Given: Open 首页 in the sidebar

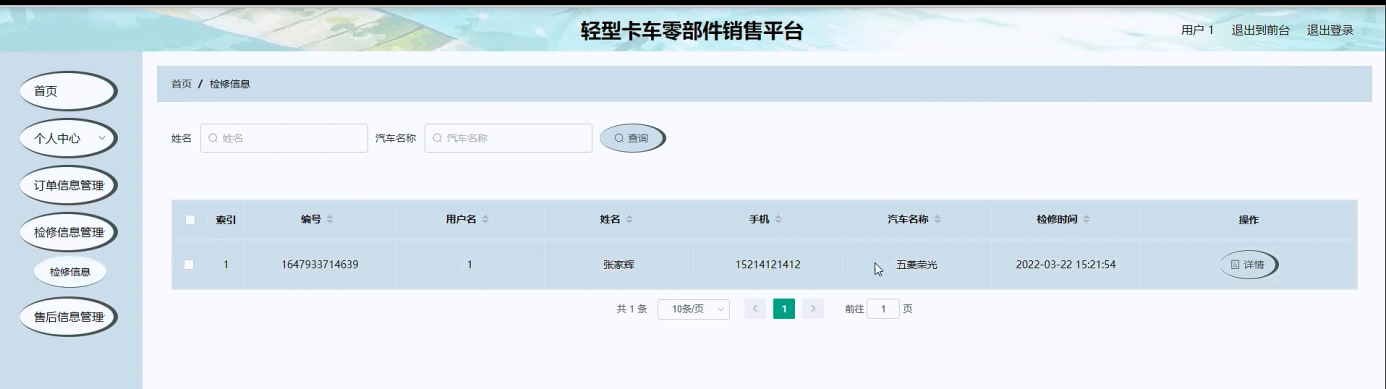Looking at the screenshot, I should click(x=68, y=91).
